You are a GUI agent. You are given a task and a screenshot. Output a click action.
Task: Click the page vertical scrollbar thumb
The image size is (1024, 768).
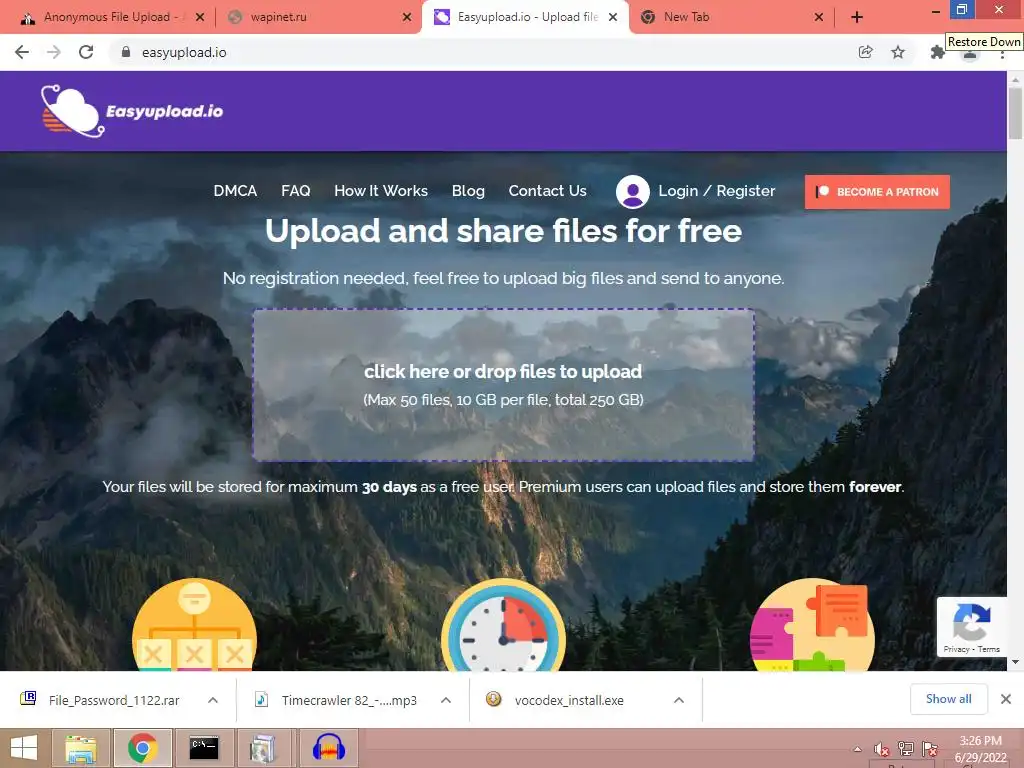coord(1015,114)
